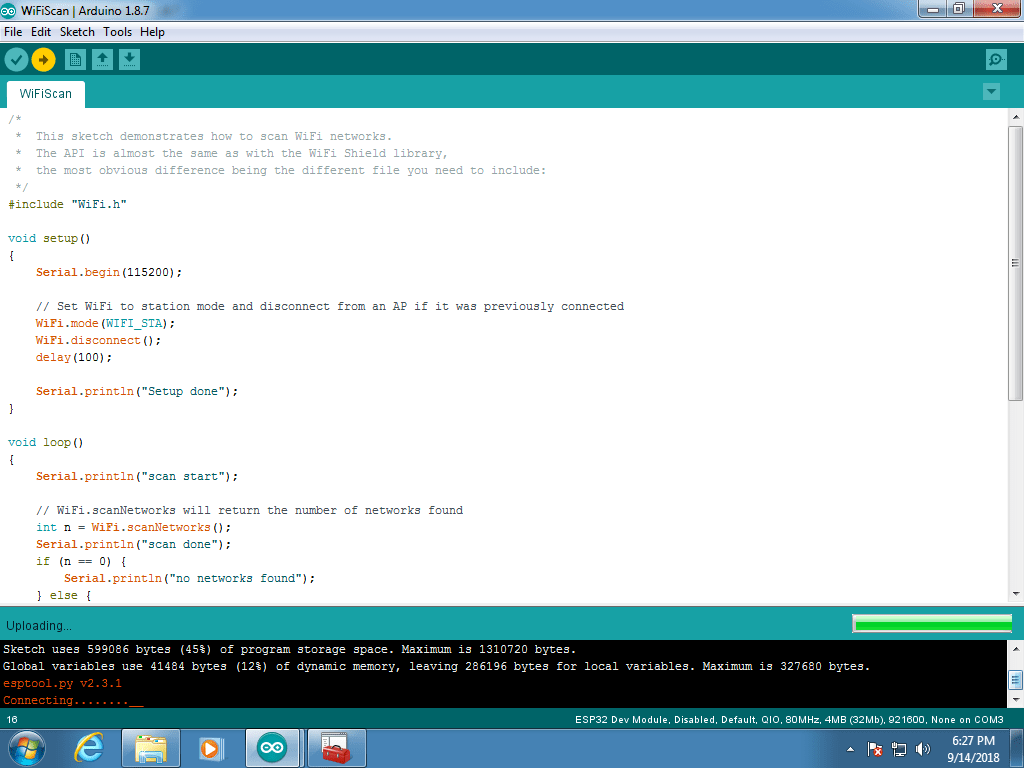Open a sketch using the Open icon
Screen dimensions: 1024x768
[102, 60]
